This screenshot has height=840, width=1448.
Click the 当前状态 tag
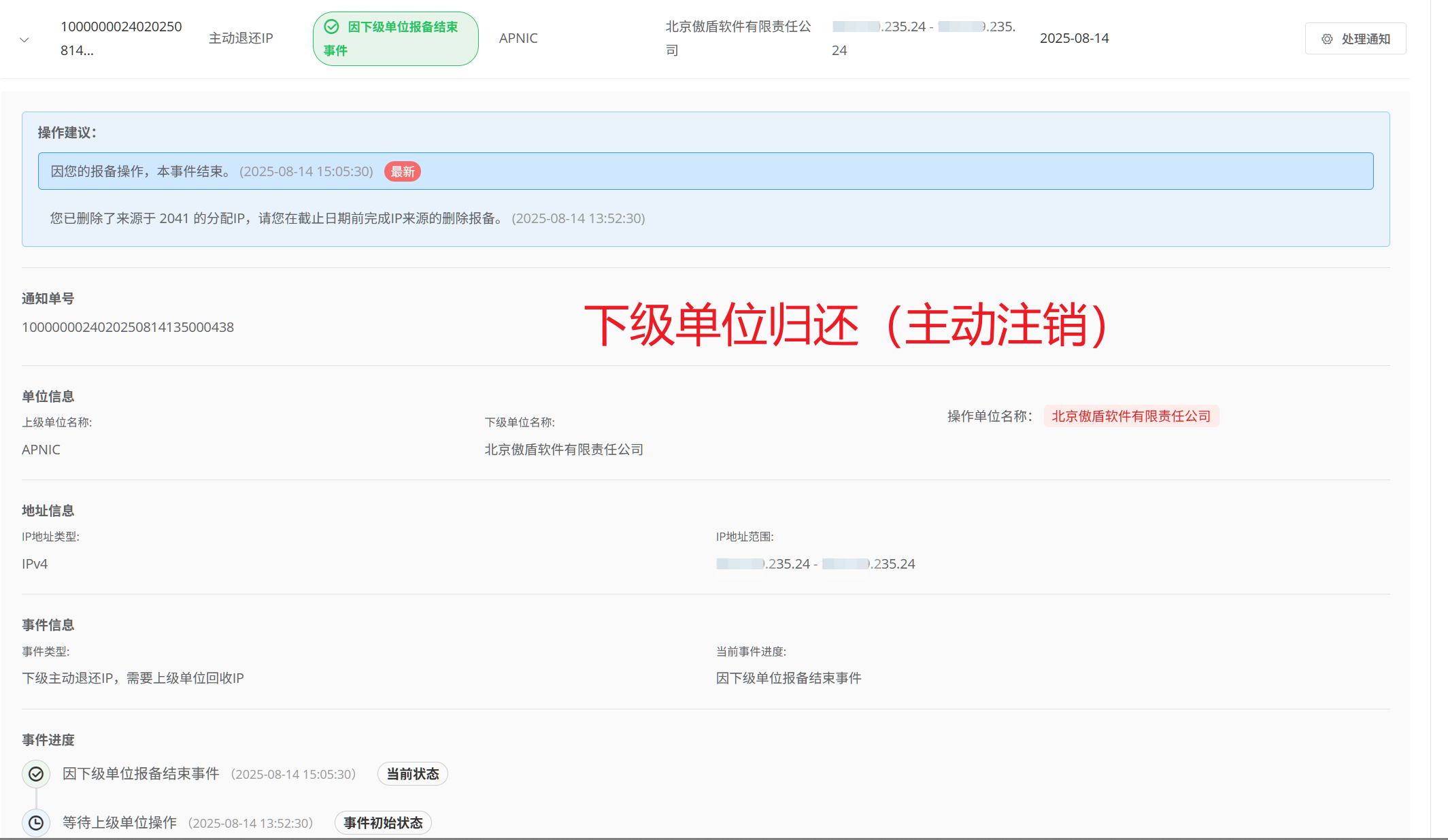[412, 774]
